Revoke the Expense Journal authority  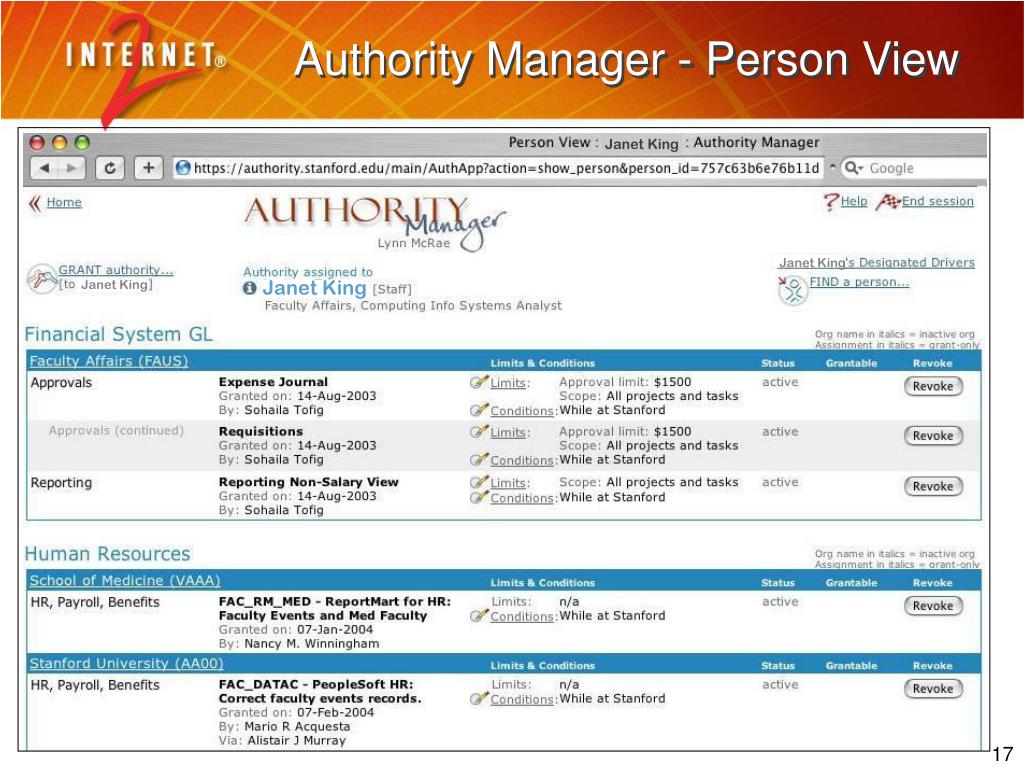pos(933,387)
